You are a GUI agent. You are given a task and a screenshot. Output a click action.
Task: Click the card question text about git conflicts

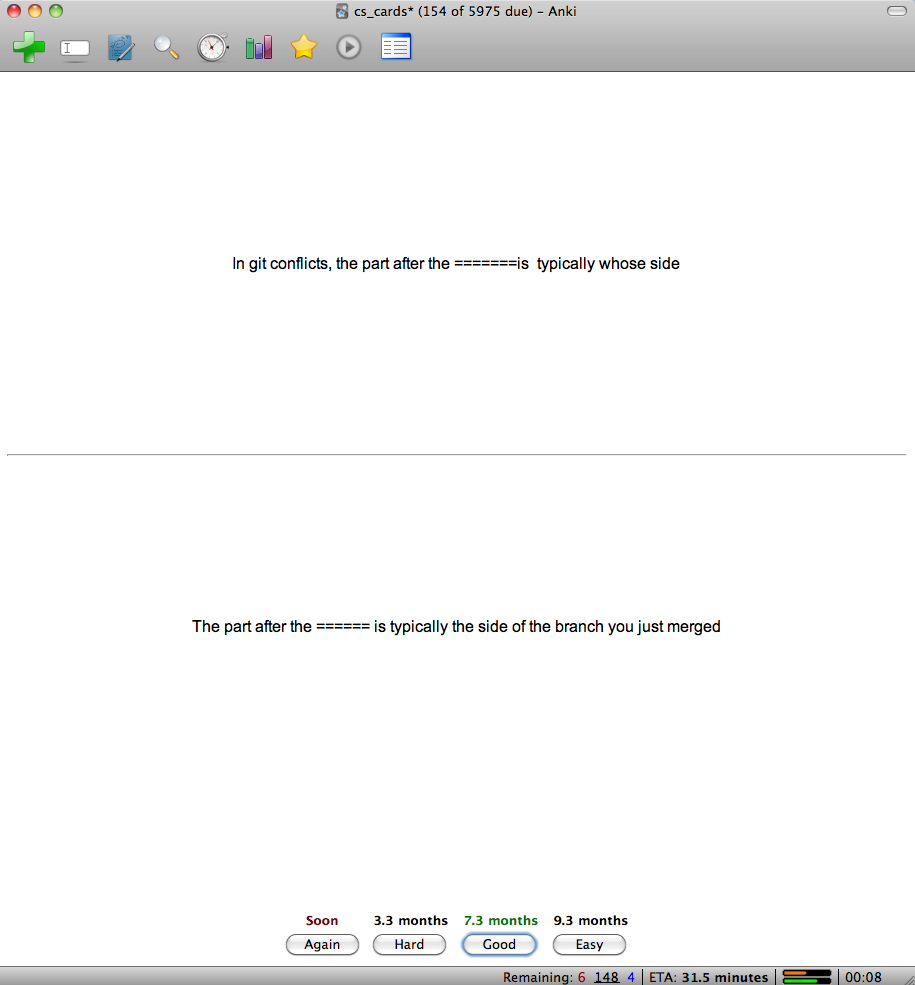tap(456, 264)
